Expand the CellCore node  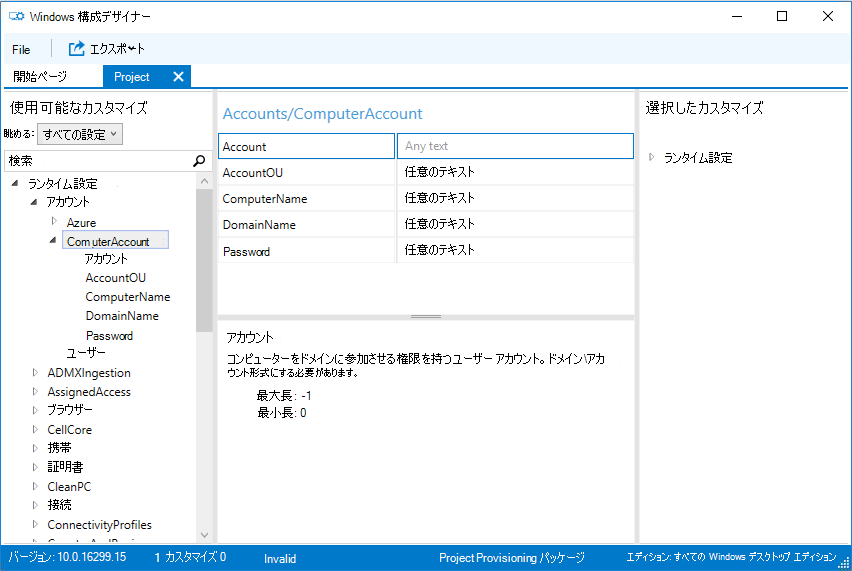(x=35, y=429)
